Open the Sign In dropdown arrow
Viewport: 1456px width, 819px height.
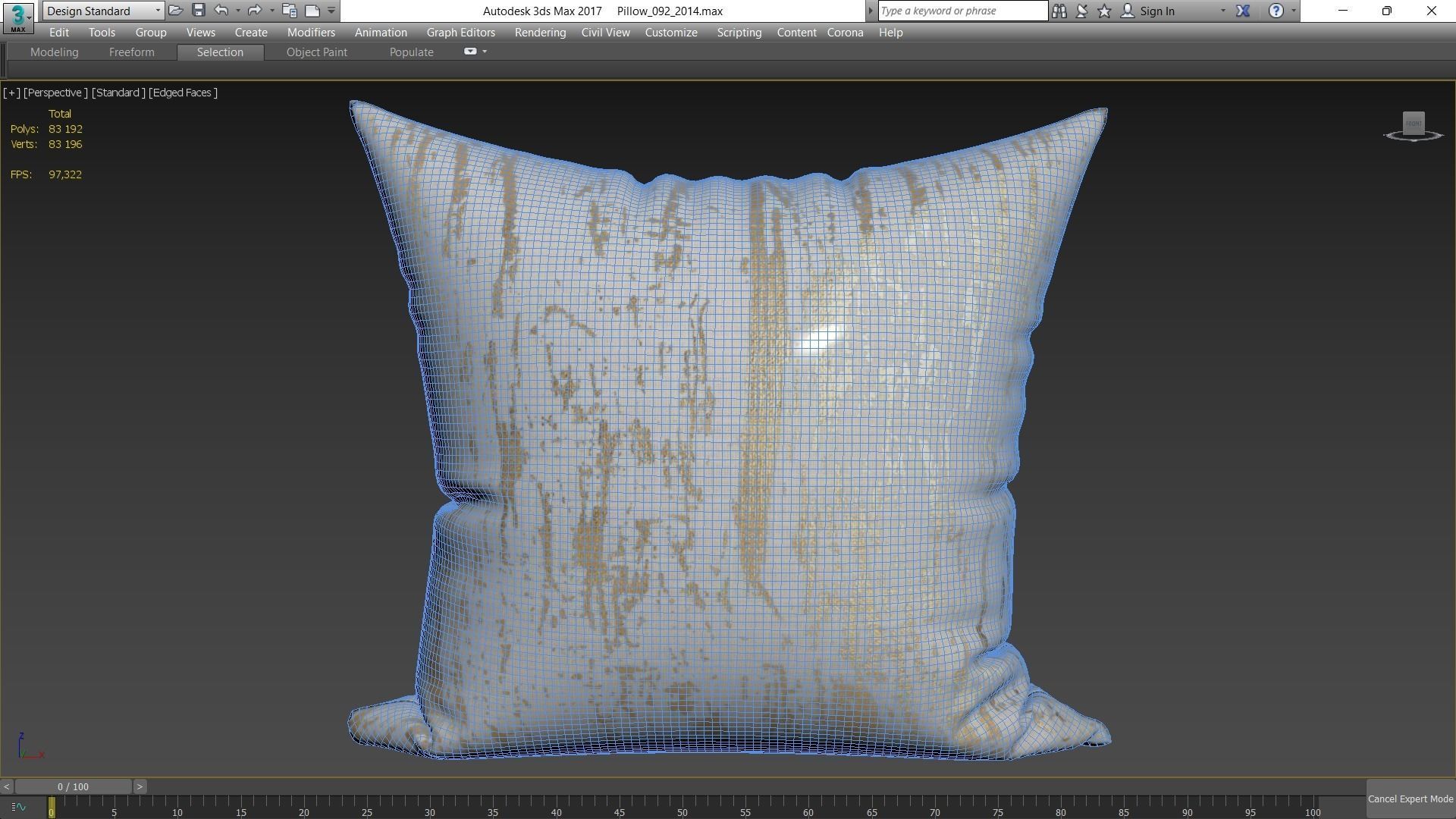pyautogui.click(x=1222, y=11)
